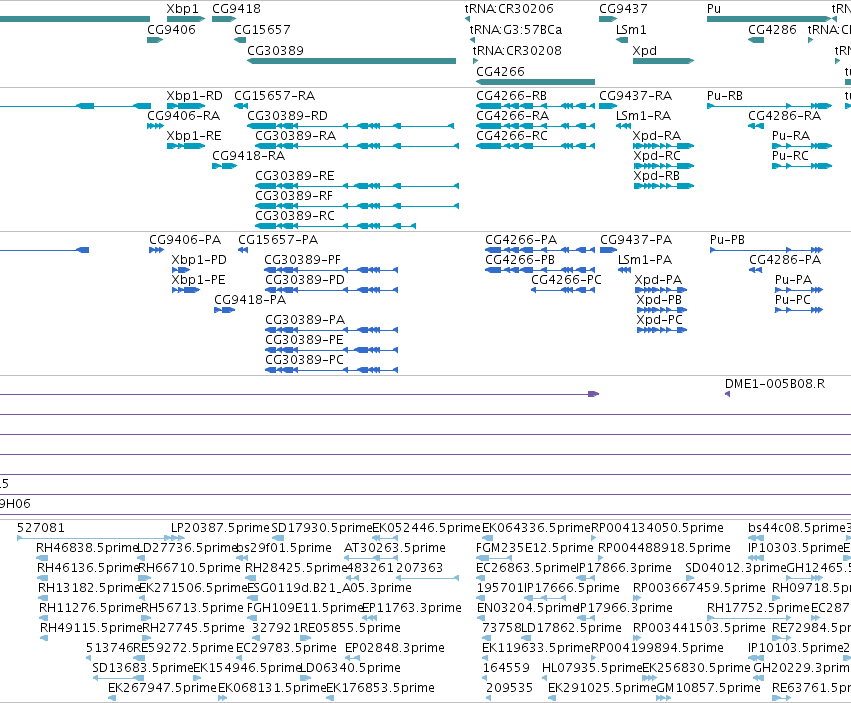The height and width of the screenshot is (703, 851).
Task: Click the tRNA:CR30206 gene label
Action: (x=509, y=9)
